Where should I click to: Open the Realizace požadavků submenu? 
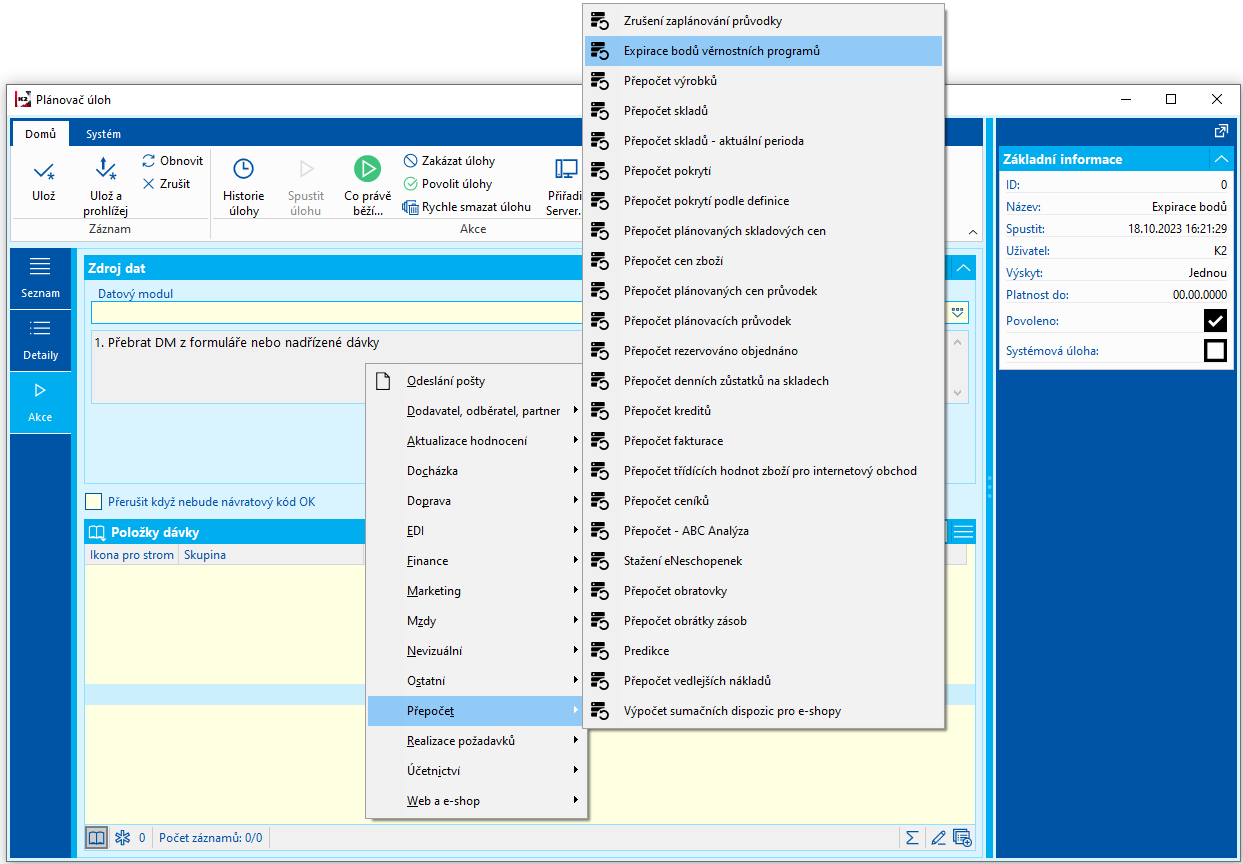[x=476, y=741]
